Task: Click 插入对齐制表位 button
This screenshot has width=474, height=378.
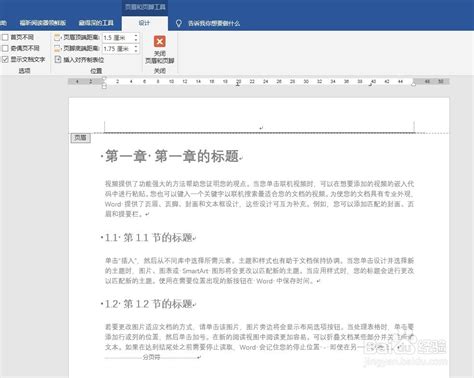Action: [79, 60]
